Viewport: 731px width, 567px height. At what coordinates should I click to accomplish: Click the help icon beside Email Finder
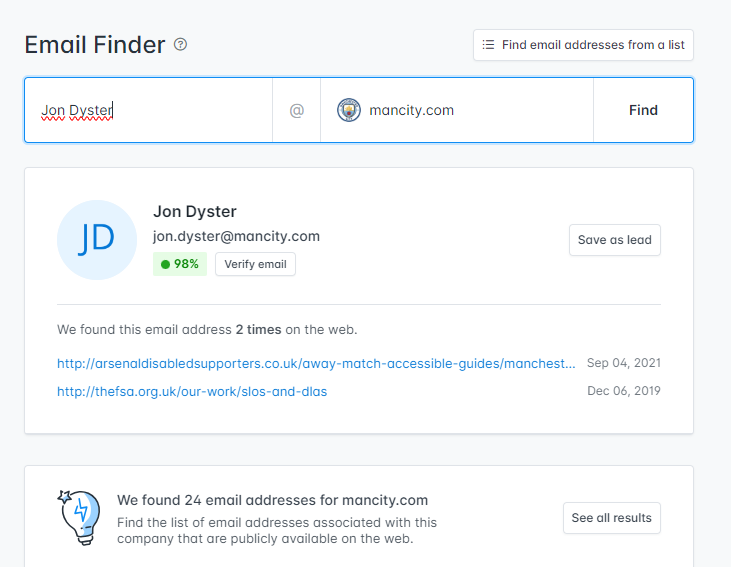tap(180, 45)
